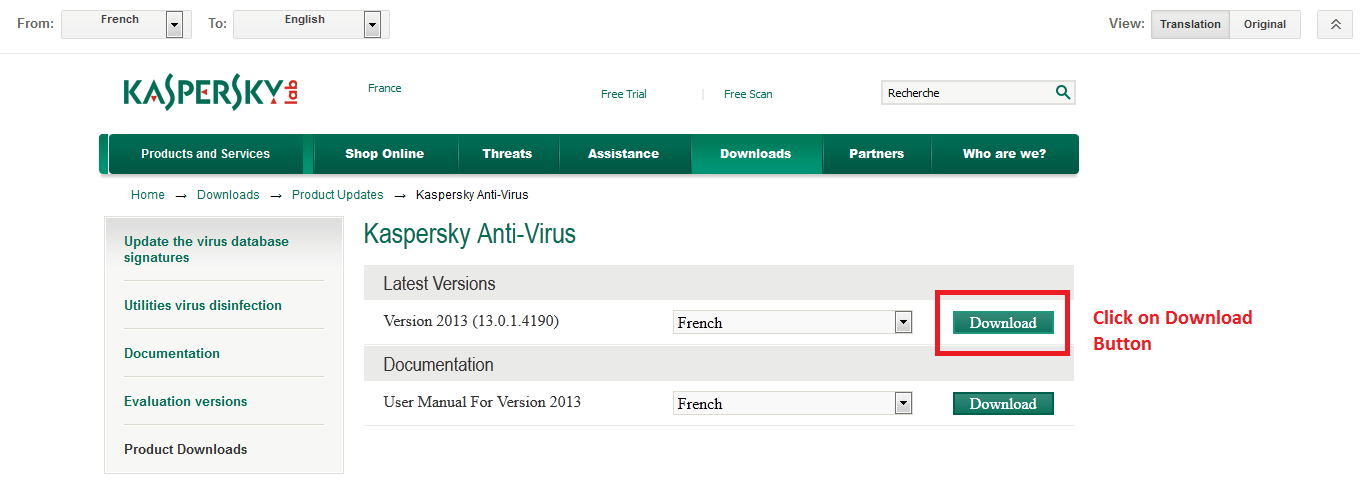Switch view to Translation
Screen dimensions: 1360x482
click(1190, 25)
